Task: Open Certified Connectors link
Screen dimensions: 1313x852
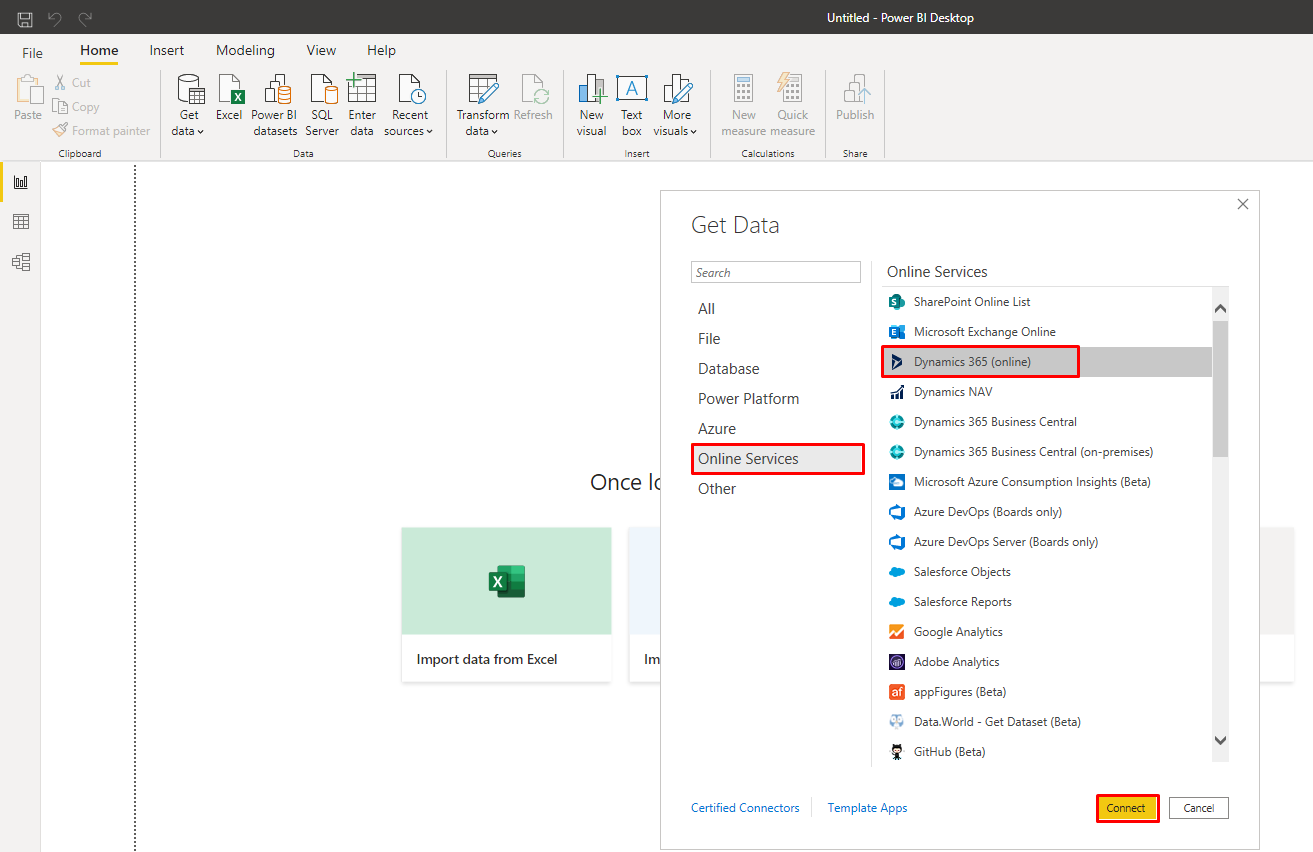Action: point(745,808)
